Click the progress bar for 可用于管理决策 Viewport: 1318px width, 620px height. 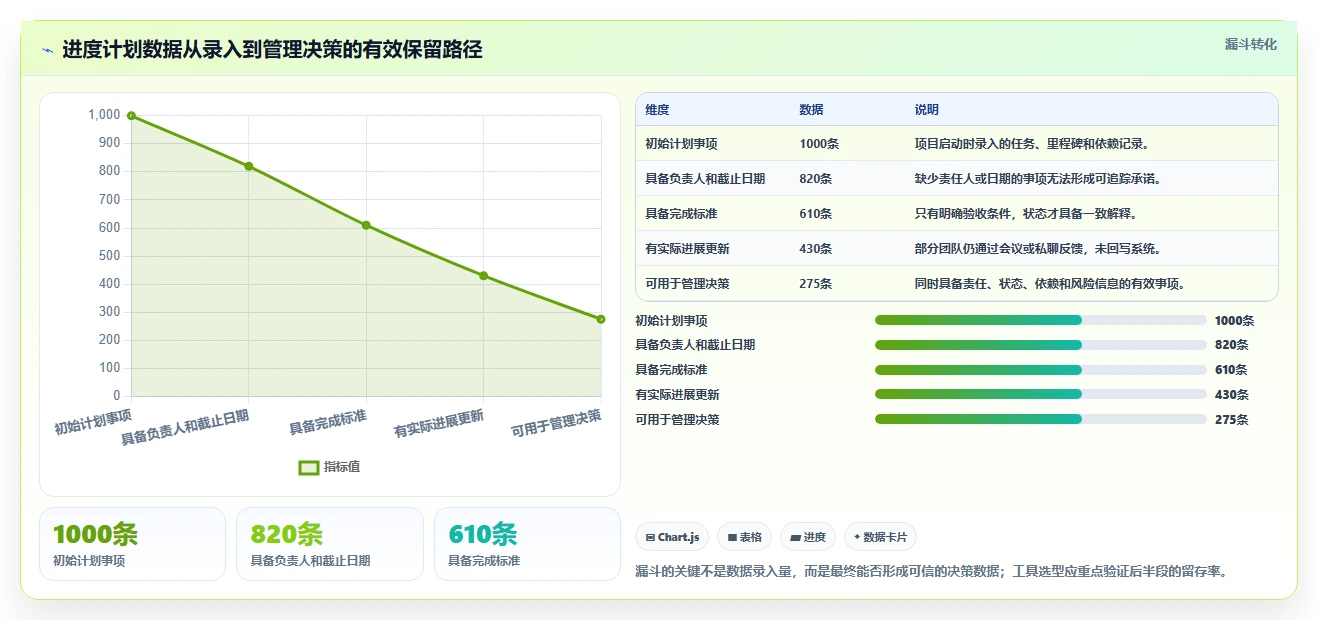(1041, 419)
